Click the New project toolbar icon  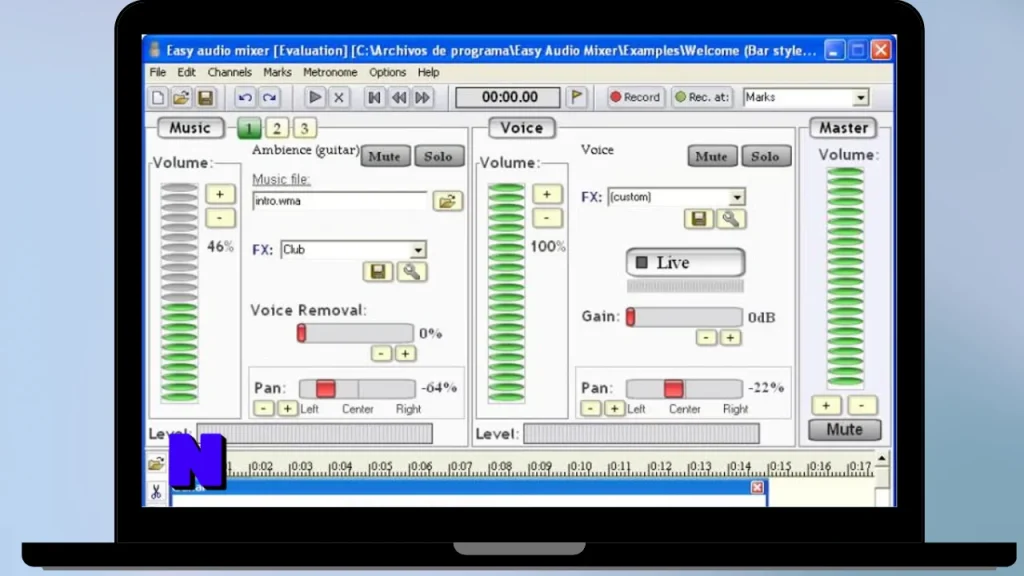pos(157,97)
